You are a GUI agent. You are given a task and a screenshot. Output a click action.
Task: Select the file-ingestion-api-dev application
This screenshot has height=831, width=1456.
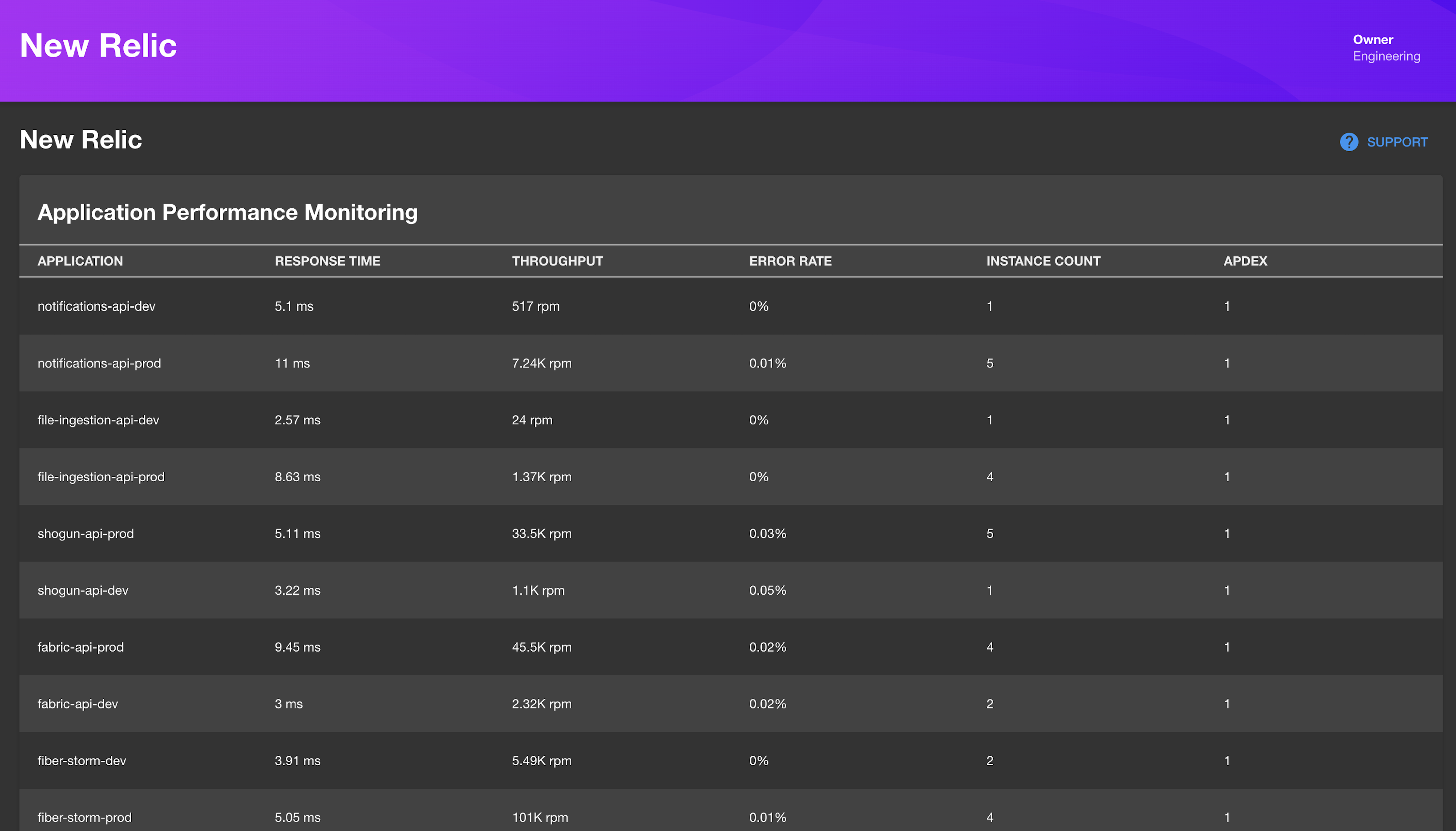tap(98, 420)
